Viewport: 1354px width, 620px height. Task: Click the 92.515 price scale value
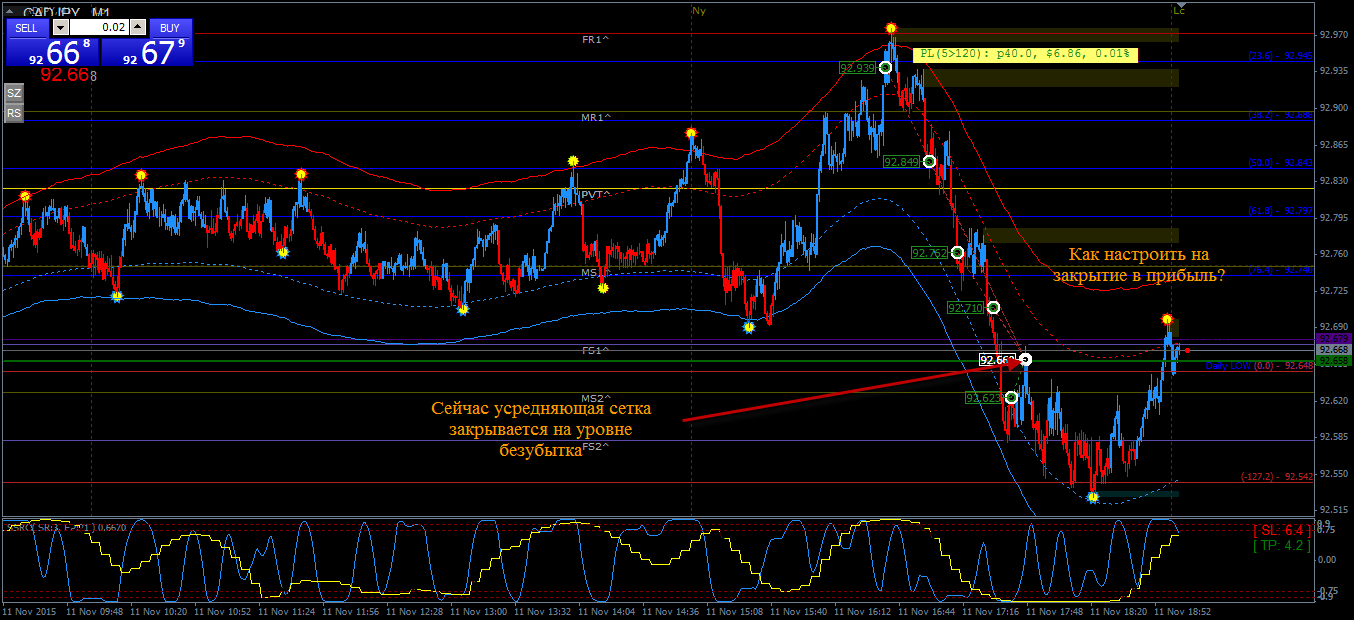[x=1332, y=510]
